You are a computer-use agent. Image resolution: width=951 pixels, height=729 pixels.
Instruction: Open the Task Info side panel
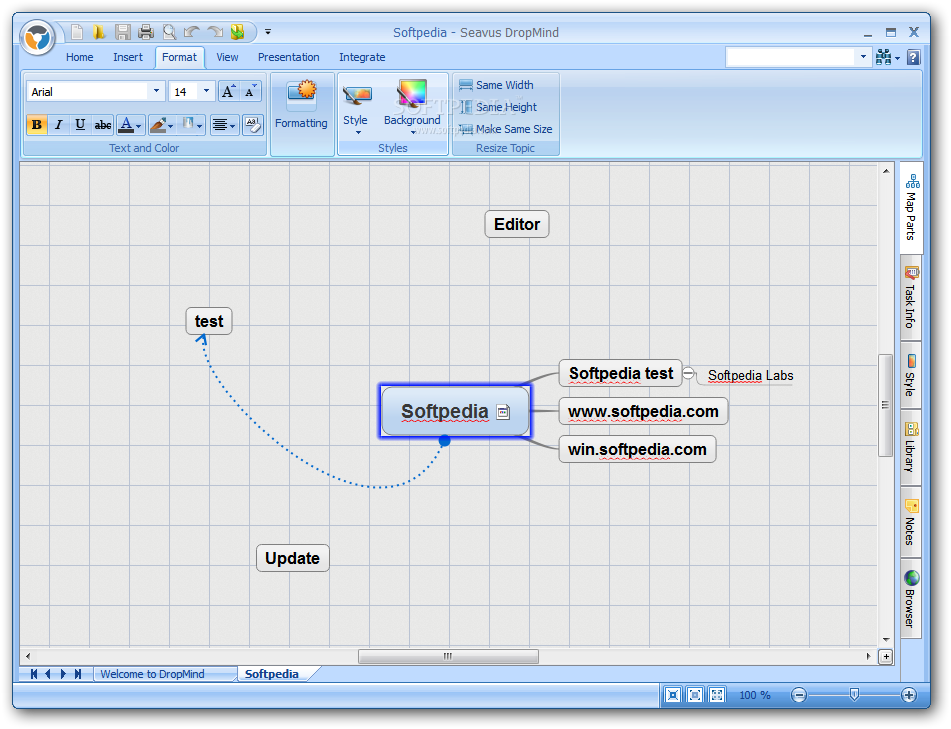tap(911, 297)
